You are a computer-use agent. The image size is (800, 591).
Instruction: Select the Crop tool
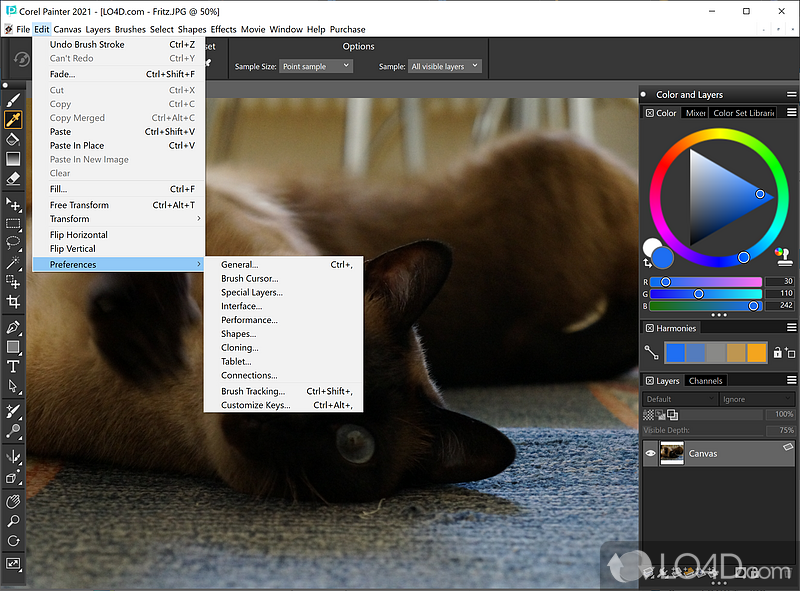pyautogui.click(x=13, y=301)
